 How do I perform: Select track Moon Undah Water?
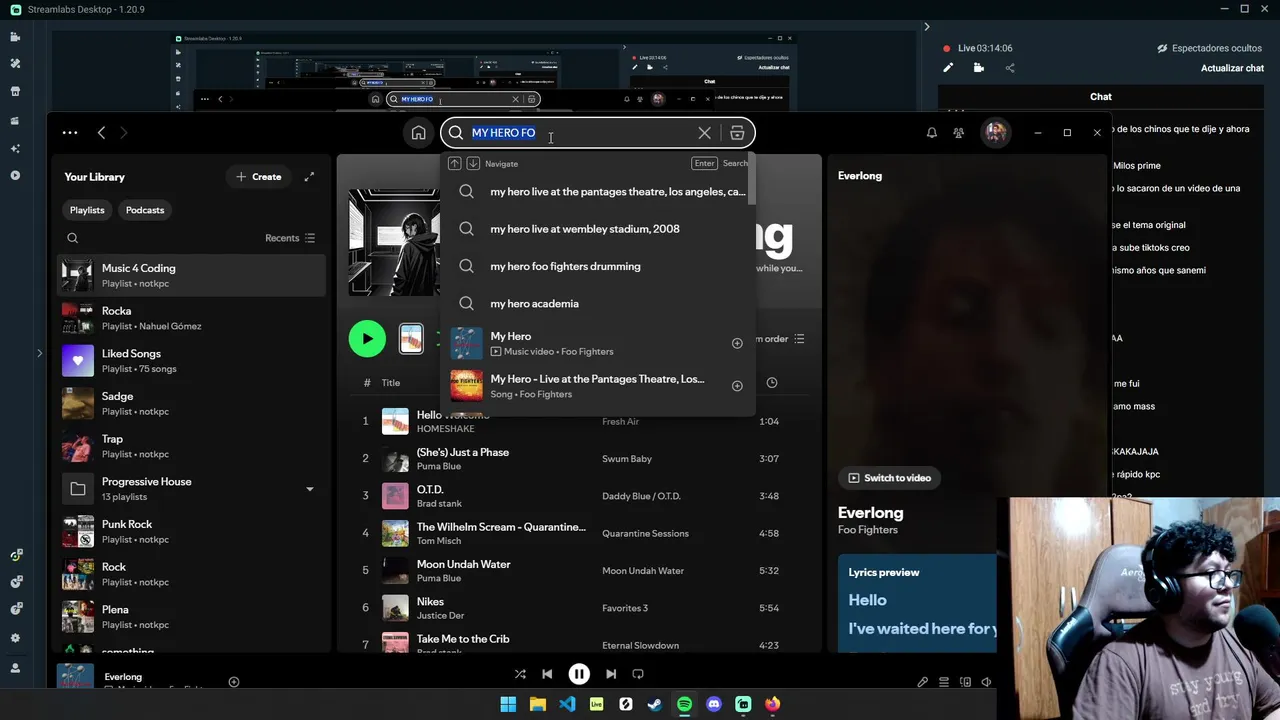tap(580, 571)
